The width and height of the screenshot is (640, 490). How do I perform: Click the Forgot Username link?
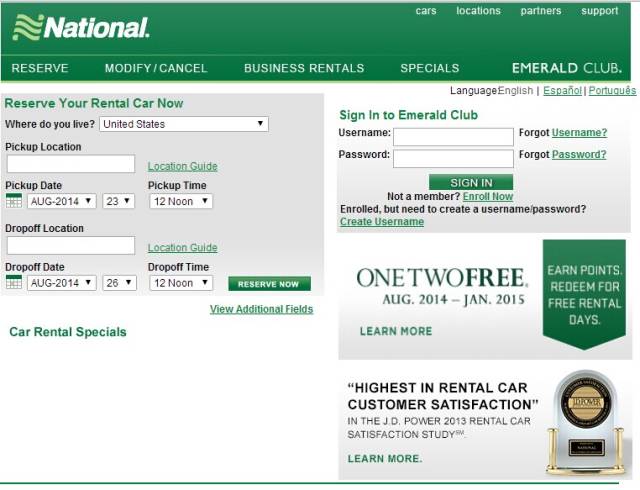point(580,133)
